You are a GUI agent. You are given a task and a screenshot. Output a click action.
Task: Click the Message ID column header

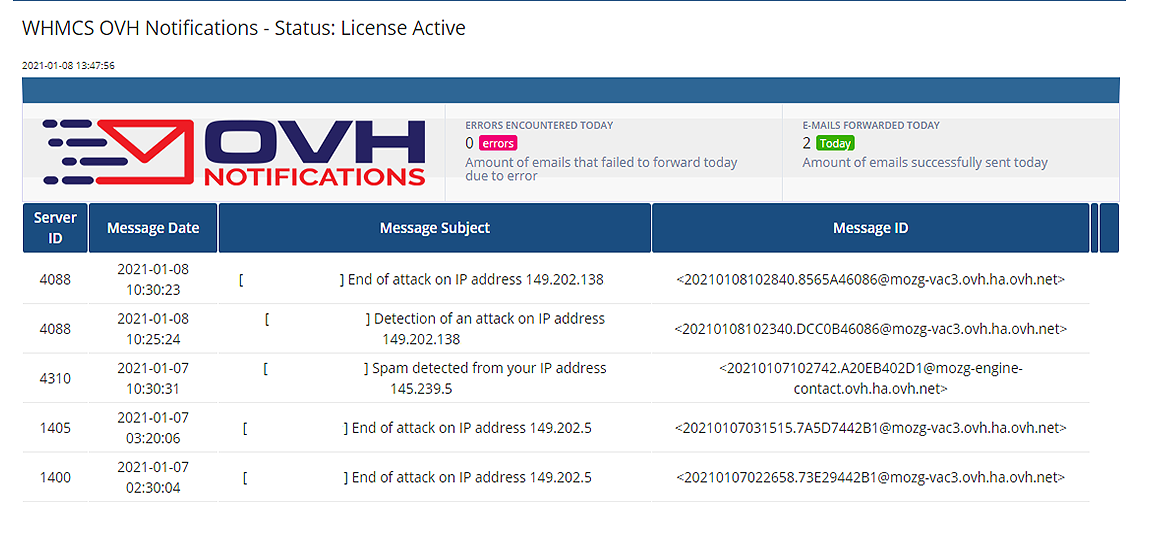(870, 228)
